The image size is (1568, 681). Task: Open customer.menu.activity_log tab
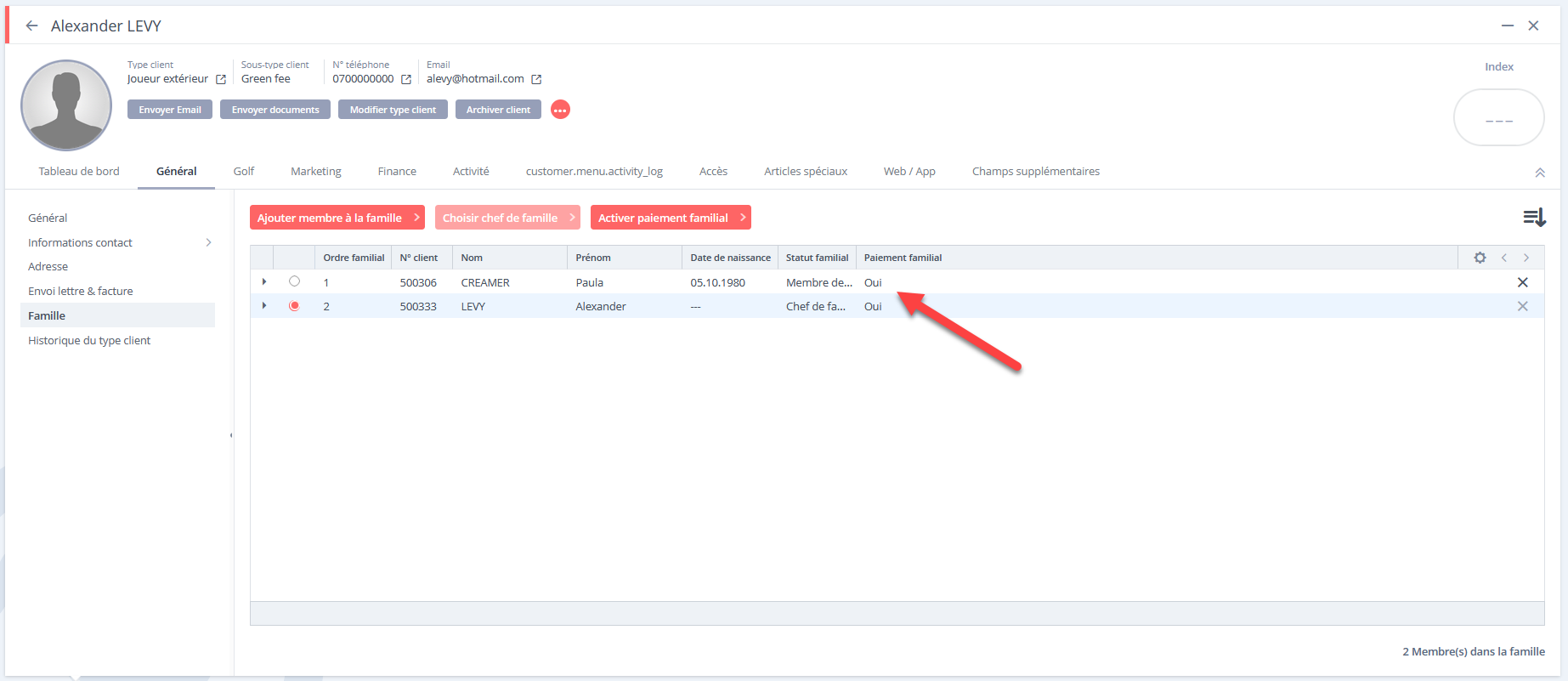pos(594,171)
